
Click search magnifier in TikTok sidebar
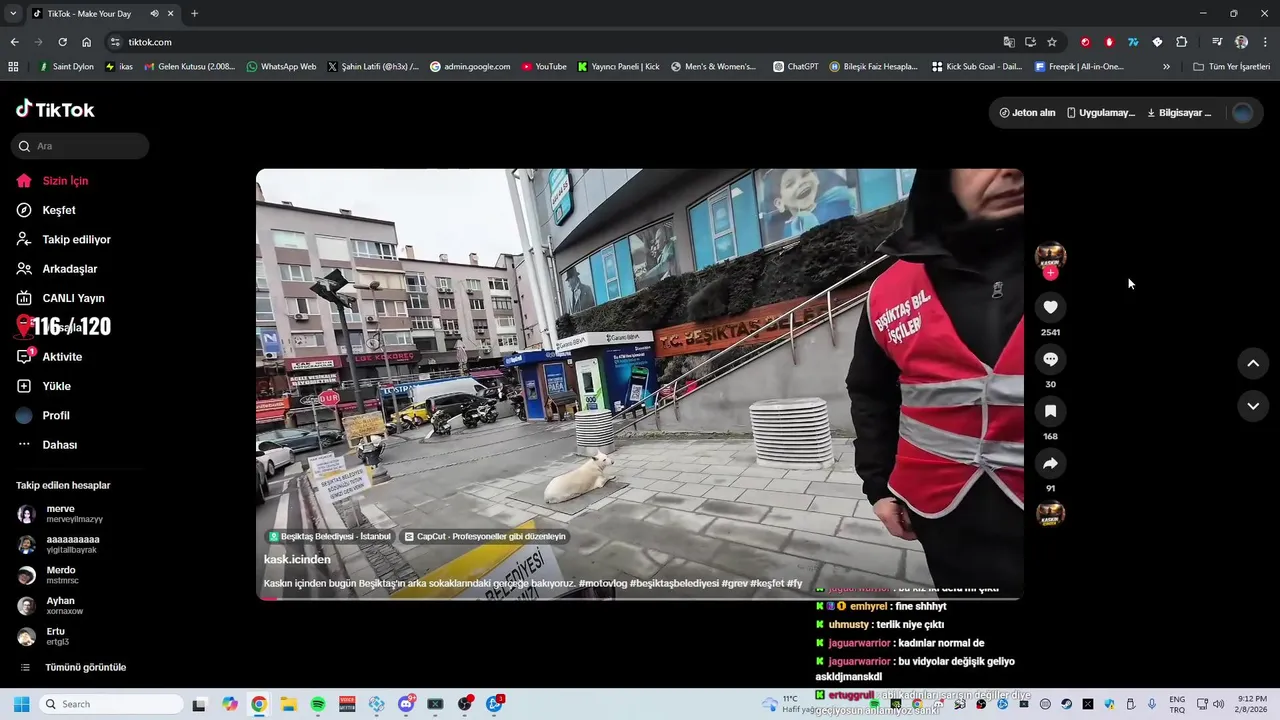(x=25, y=146)
